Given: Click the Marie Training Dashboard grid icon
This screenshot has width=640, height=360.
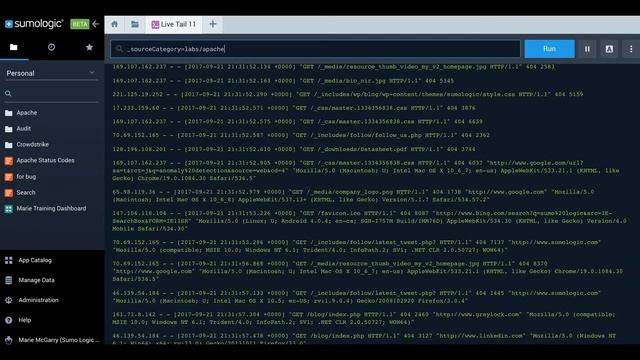Looking at the screenshot, I should (x=9, y=209).
